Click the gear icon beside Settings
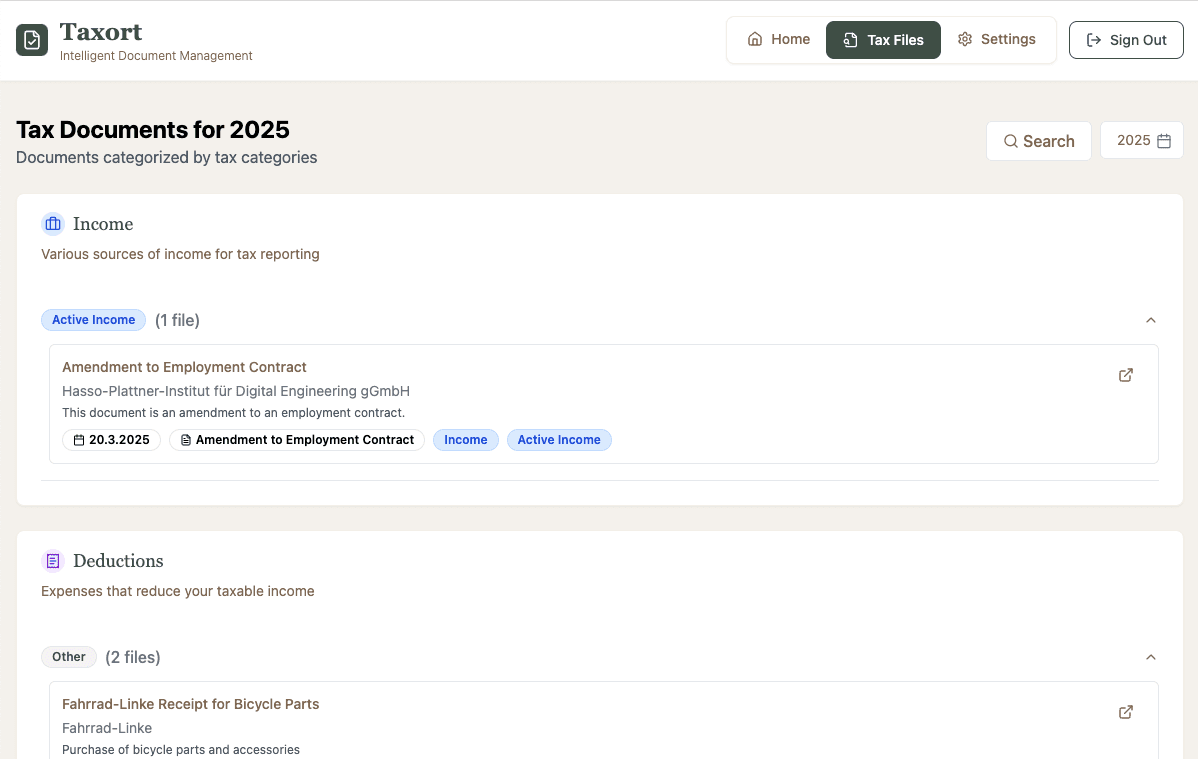Viewport: 1198px width, 759px height. point(965,40)
